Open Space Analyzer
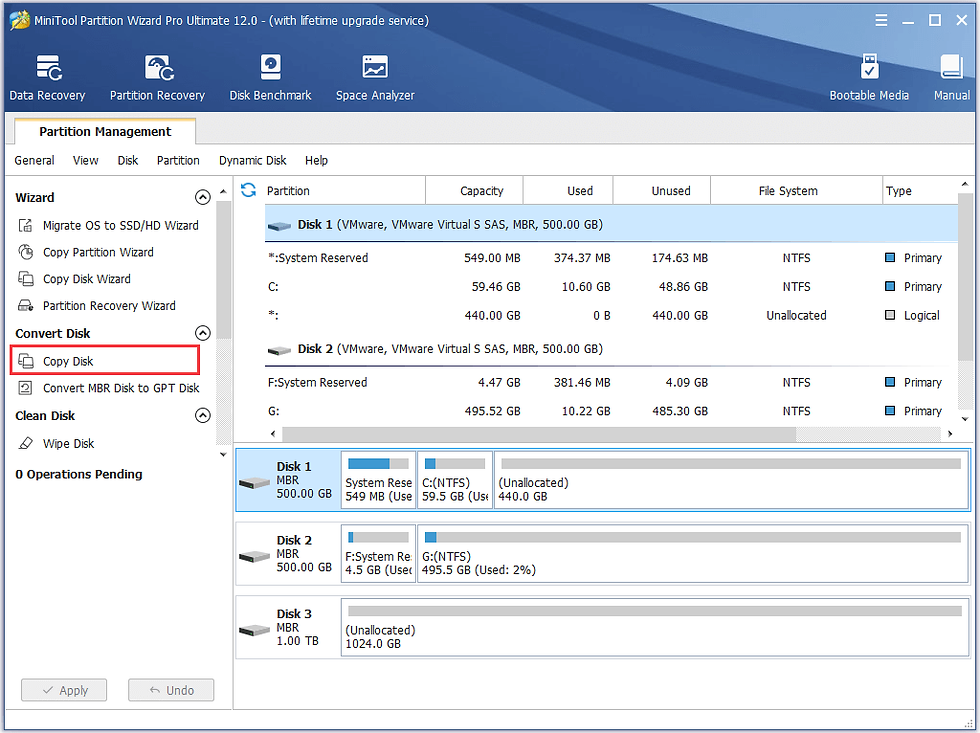Viewport: 980px width, 733px height. point(375,77)
